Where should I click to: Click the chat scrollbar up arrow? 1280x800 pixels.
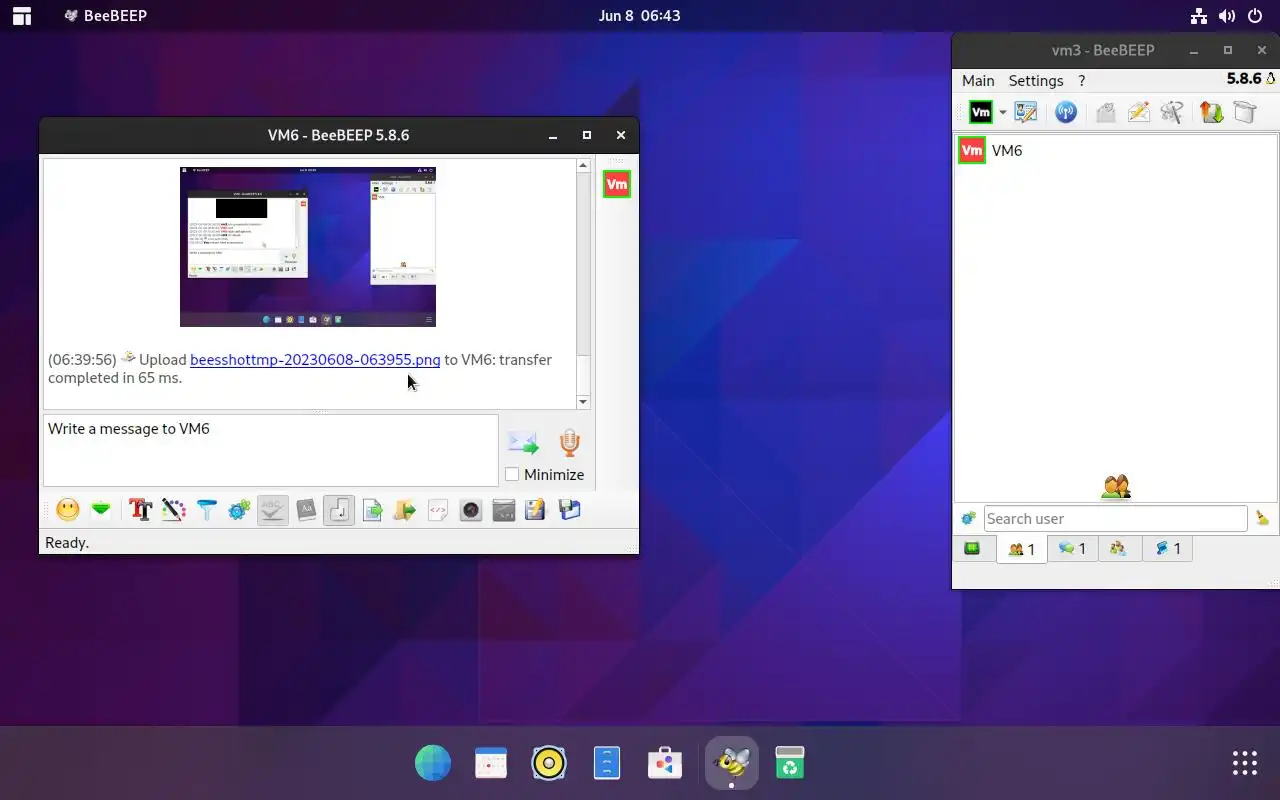click(x=583, y=166)
